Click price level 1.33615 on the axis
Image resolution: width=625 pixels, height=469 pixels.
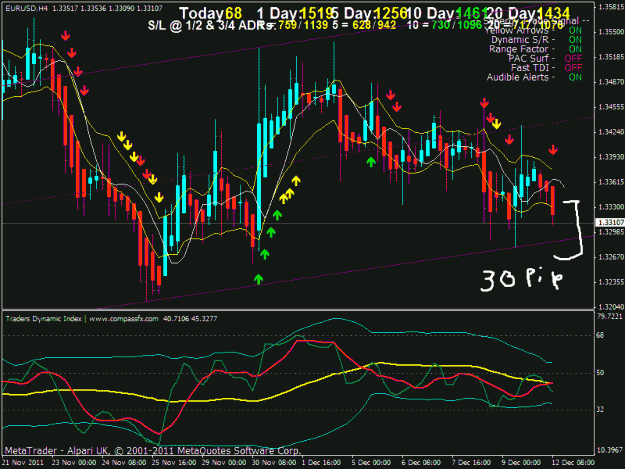(x=611, y=182)
